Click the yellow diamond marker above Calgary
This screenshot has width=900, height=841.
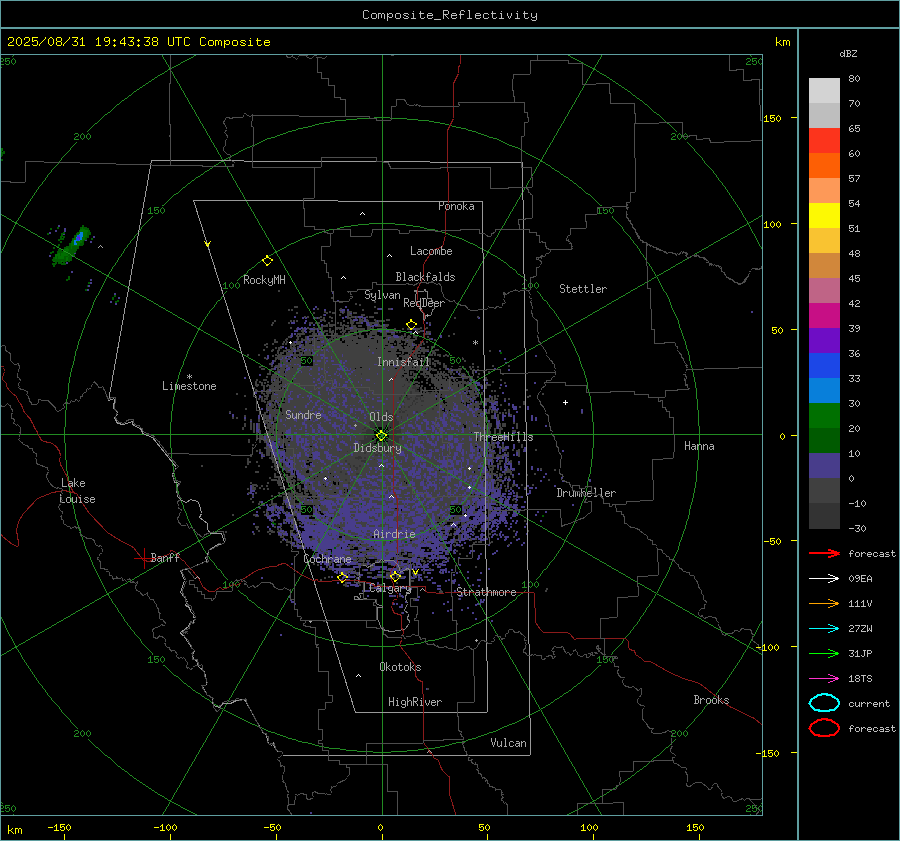395,576
